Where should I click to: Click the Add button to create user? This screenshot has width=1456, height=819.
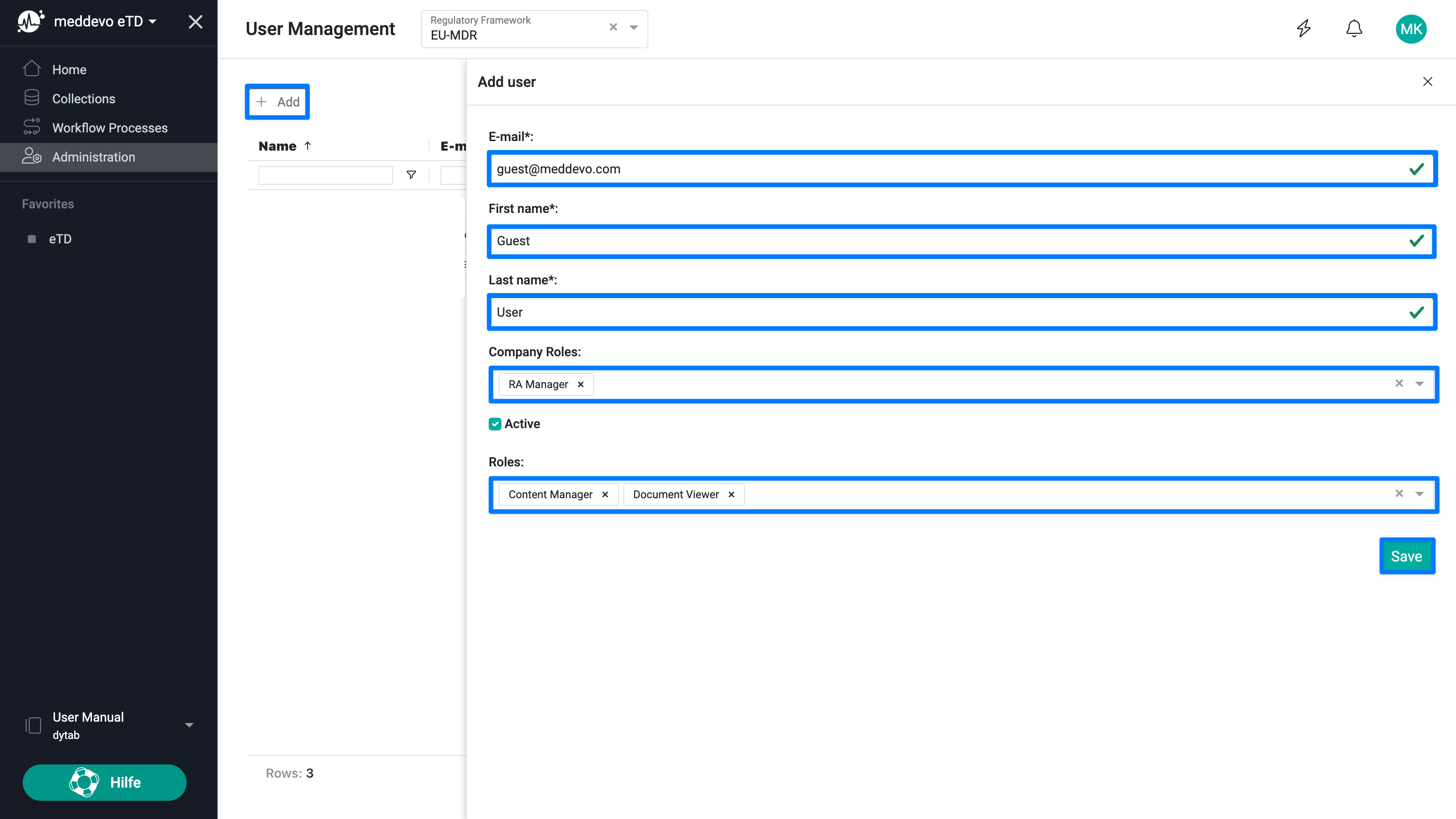(x=277, y=102)
